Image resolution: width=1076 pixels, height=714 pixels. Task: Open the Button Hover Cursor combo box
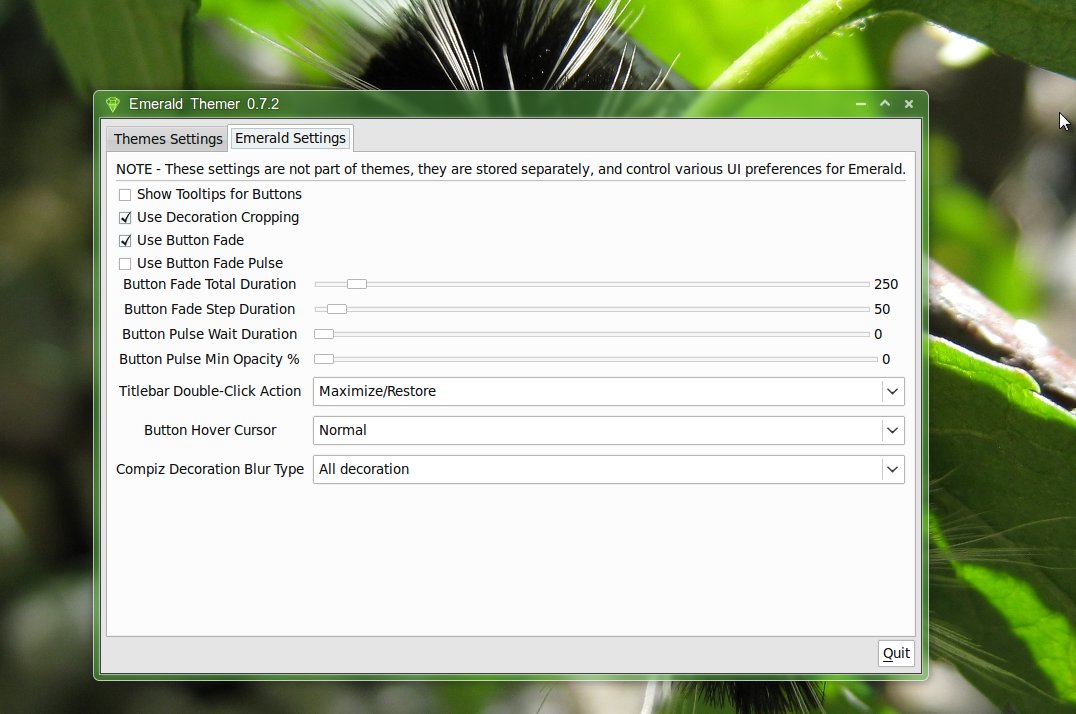tap(609, 430)
